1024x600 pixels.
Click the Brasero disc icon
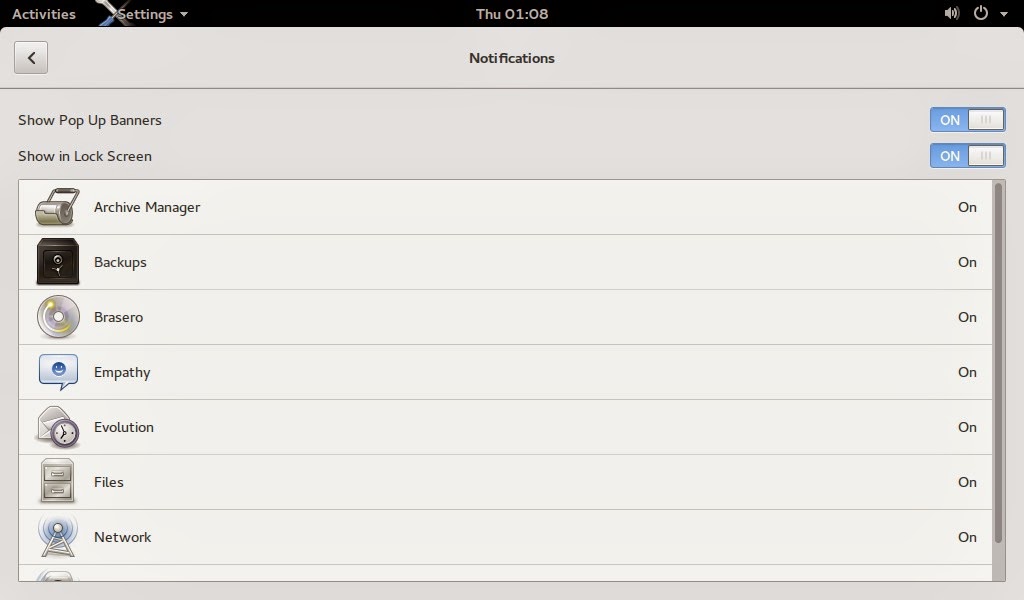click(x=57, y=317)
